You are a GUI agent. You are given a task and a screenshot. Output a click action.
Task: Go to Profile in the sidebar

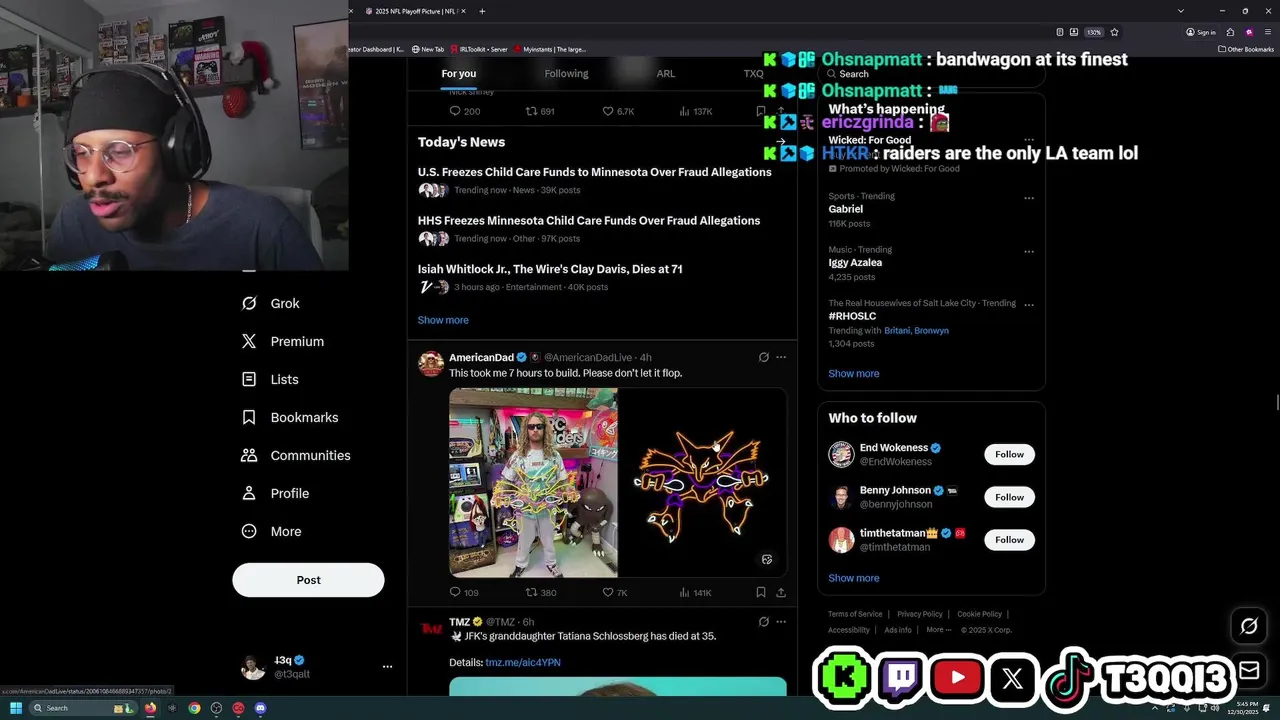tap(275, 493)
